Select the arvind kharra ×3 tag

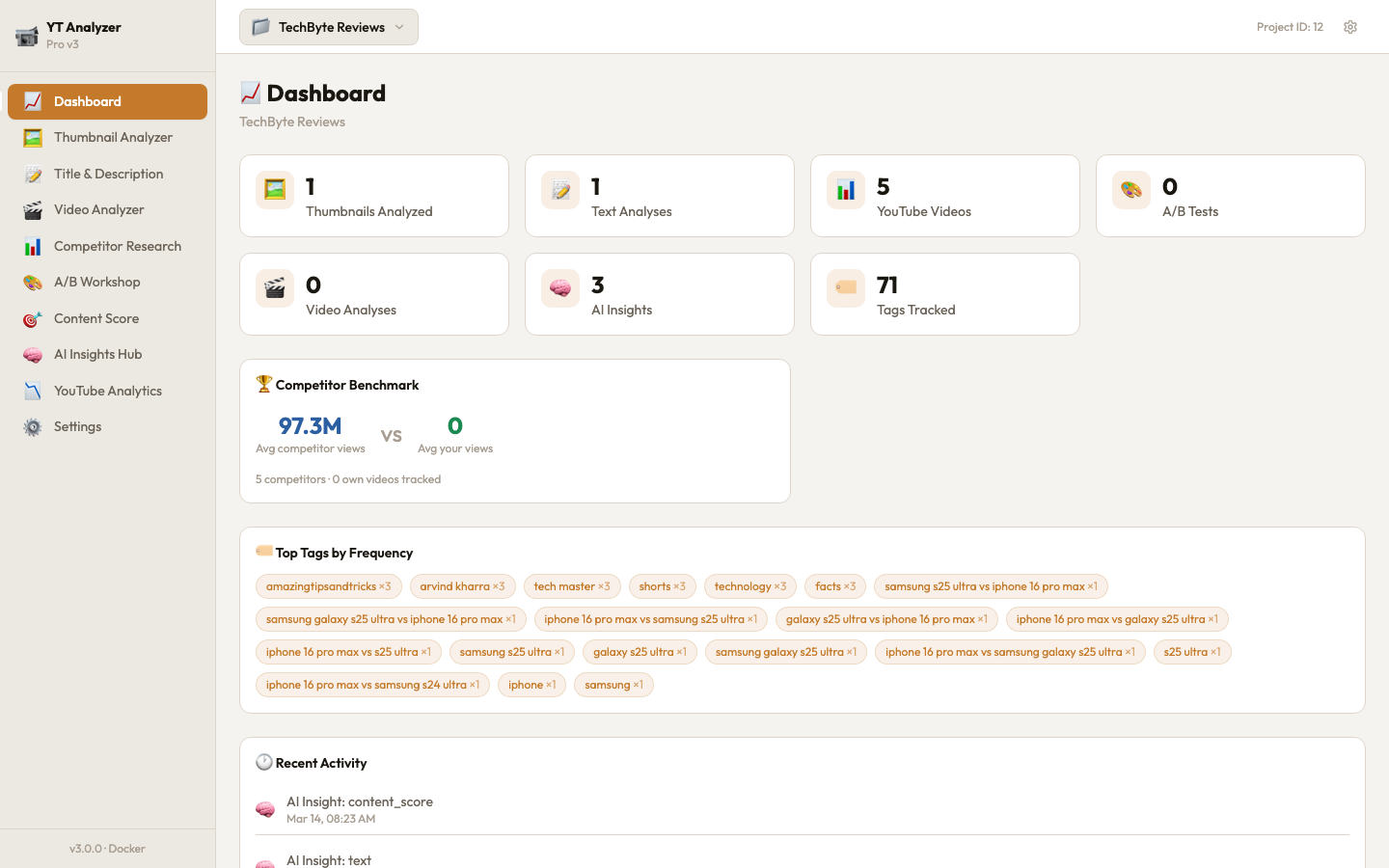coord(462,586)
